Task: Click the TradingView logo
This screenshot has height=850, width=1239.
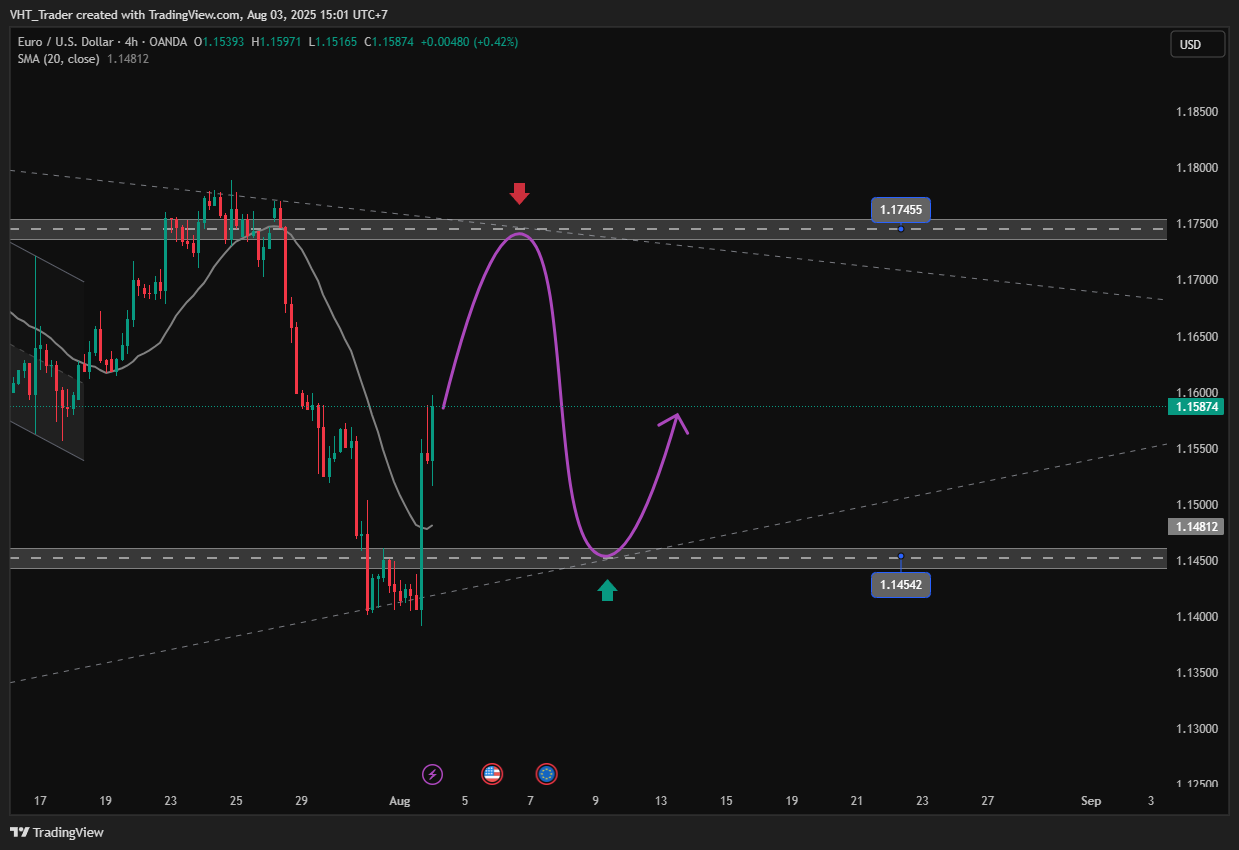Action: 57,832
